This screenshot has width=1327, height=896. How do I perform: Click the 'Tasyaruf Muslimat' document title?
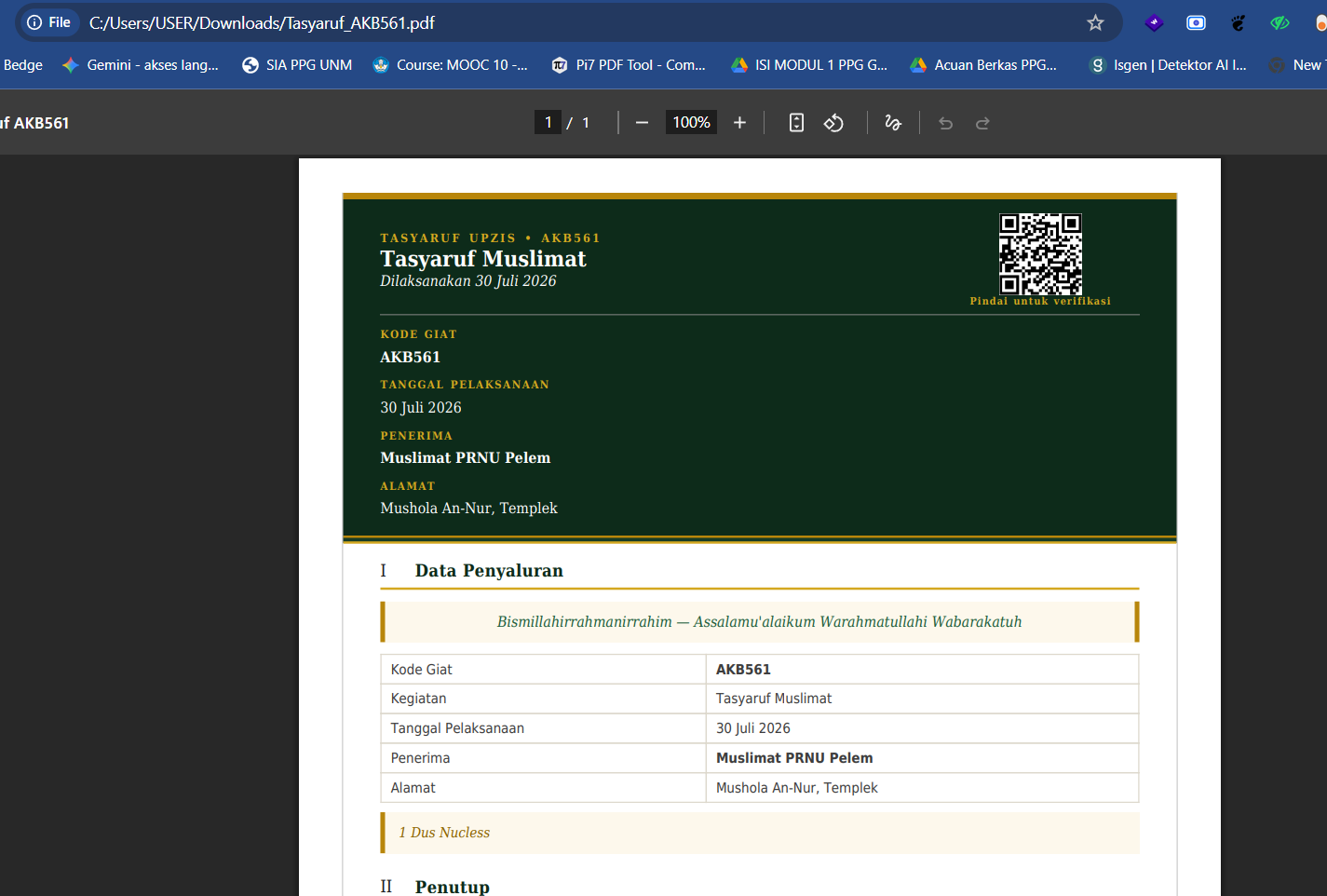point(483,259)
